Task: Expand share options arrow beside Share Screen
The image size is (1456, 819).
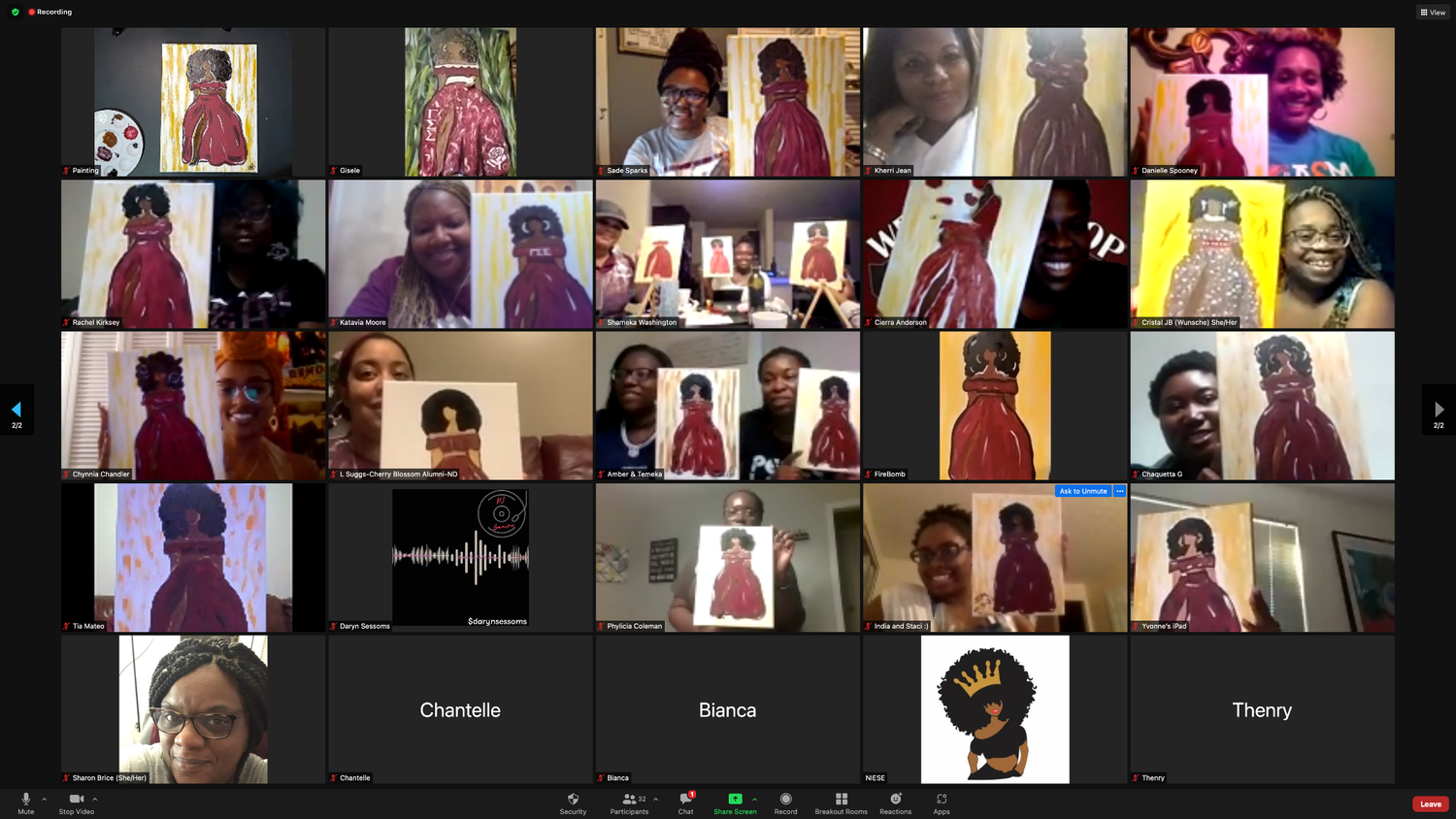Action: point(754,799)
